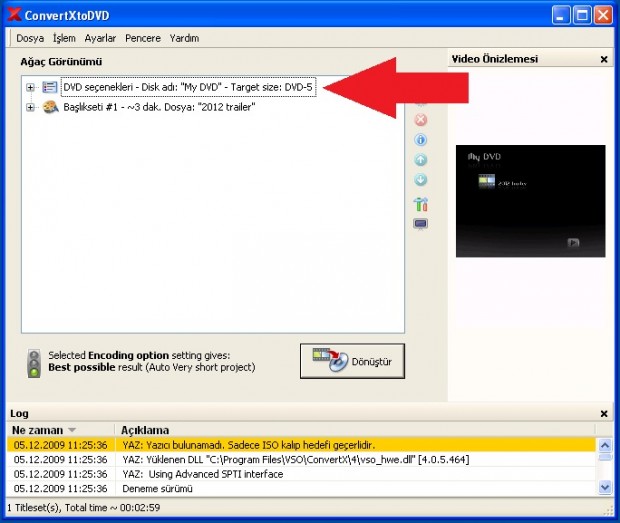Select log row 'Using Advanced SPTI interface'
620x523 pixels.
pos(301,474)
